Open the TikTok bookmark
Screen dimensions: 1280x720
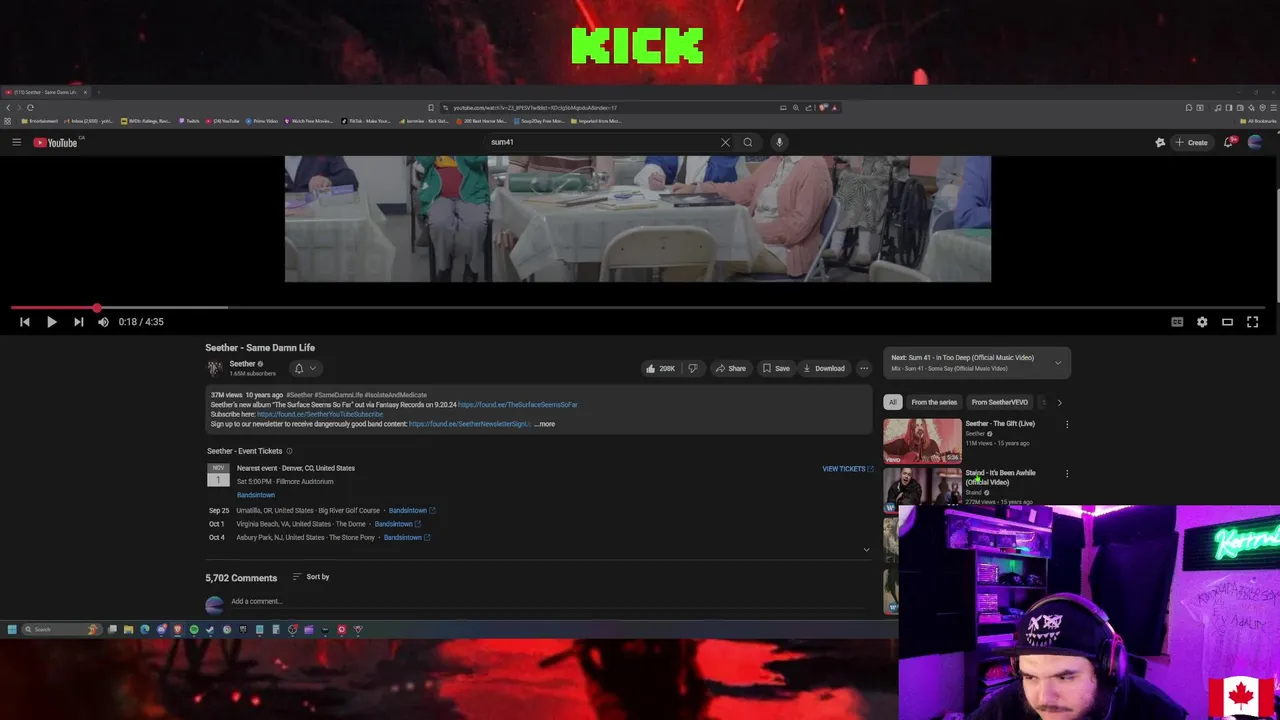366,121
